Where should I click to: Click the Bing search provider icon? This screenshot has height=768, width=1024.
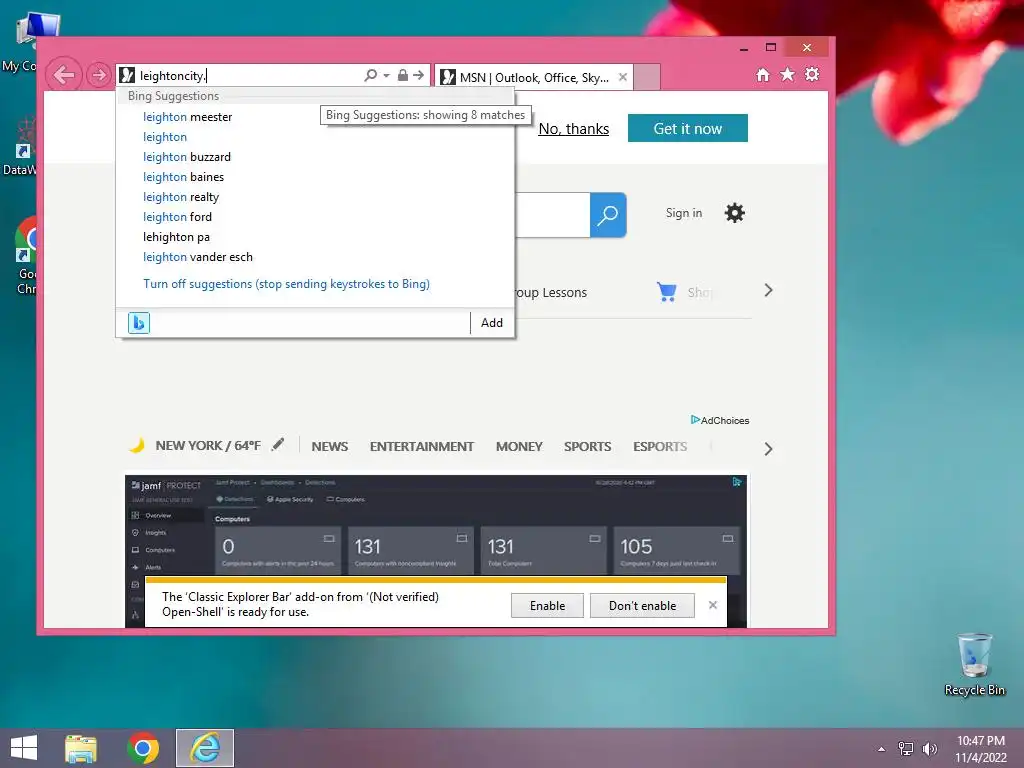138,323
